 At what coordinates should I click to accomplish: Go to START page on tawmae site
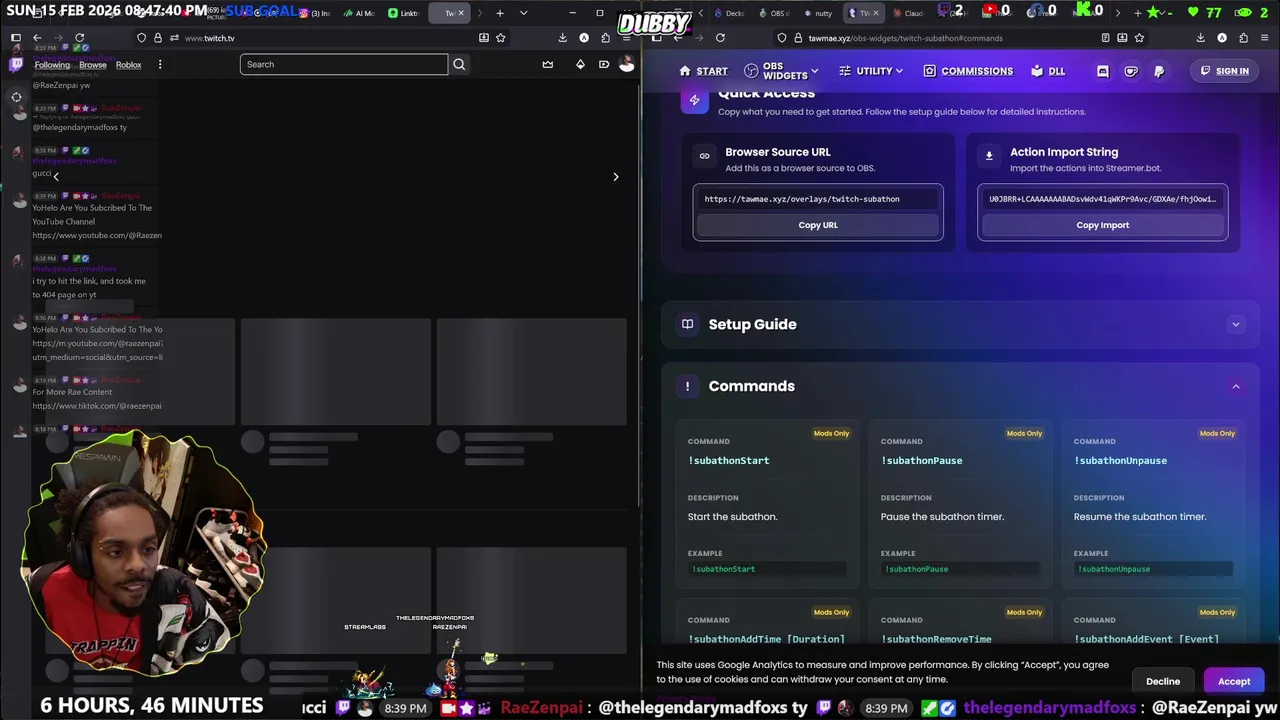coord(703,71)
